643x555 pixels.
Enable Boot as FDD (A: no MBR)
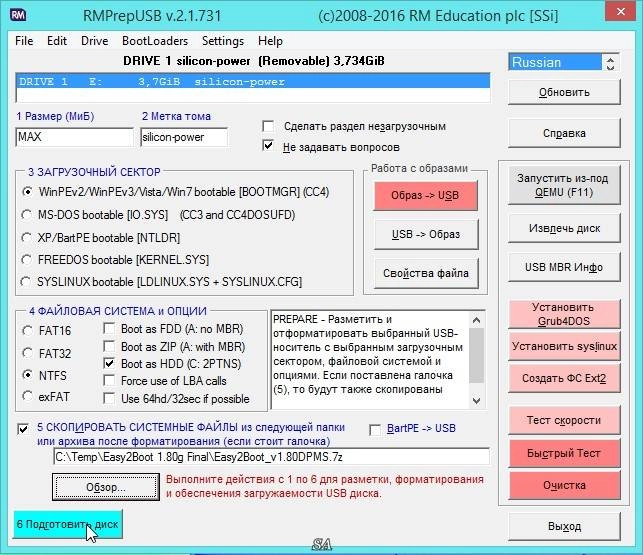[109, 329]
